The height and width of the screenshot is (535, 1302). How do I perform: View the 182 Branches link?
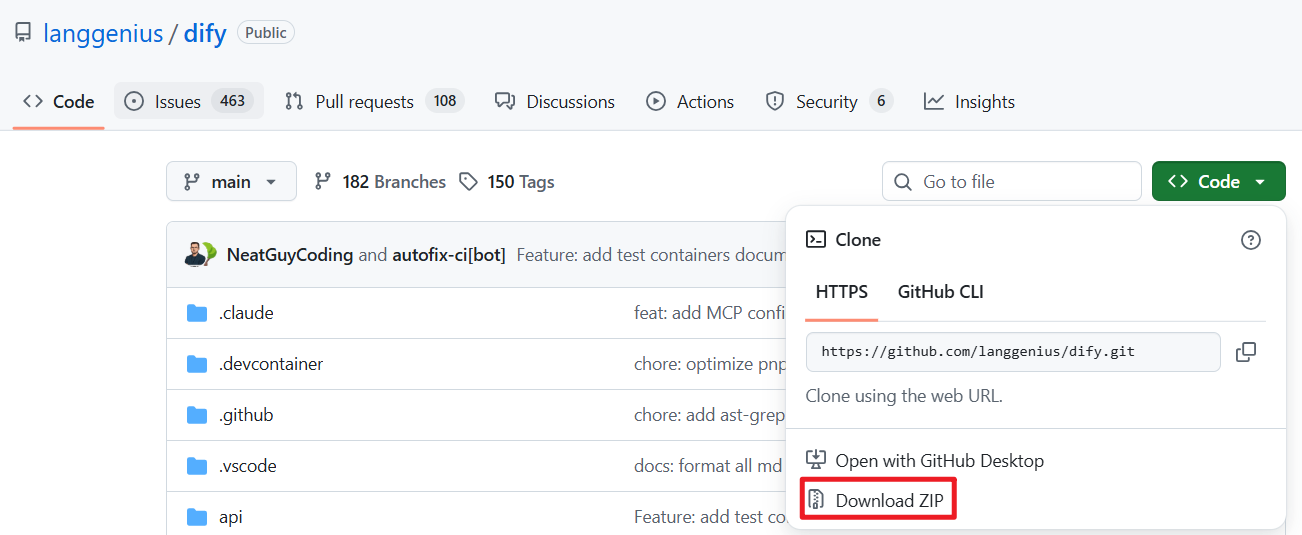pyautogui.click(x=380, y=182)
